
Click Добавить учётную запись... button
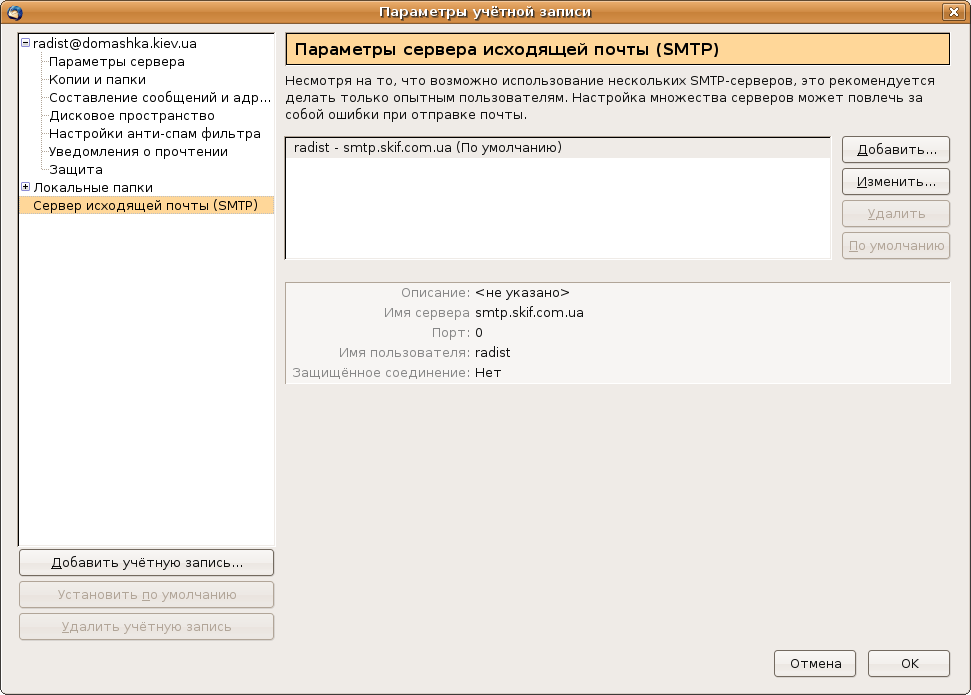click(146, 562)
